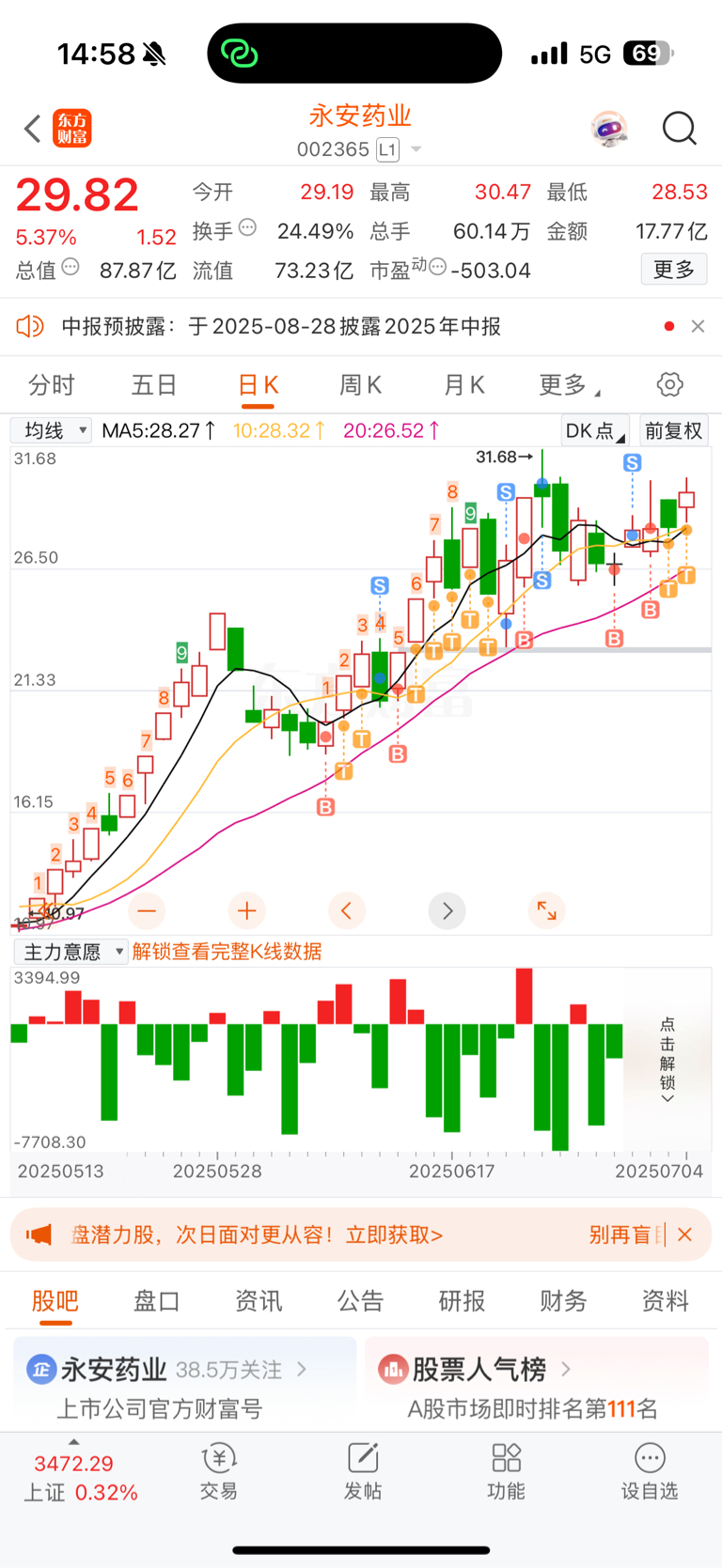Open the Eastmoney logo icon
Image resolution: width=722 pixels, height=1568 pixels.
pos(72,129)
